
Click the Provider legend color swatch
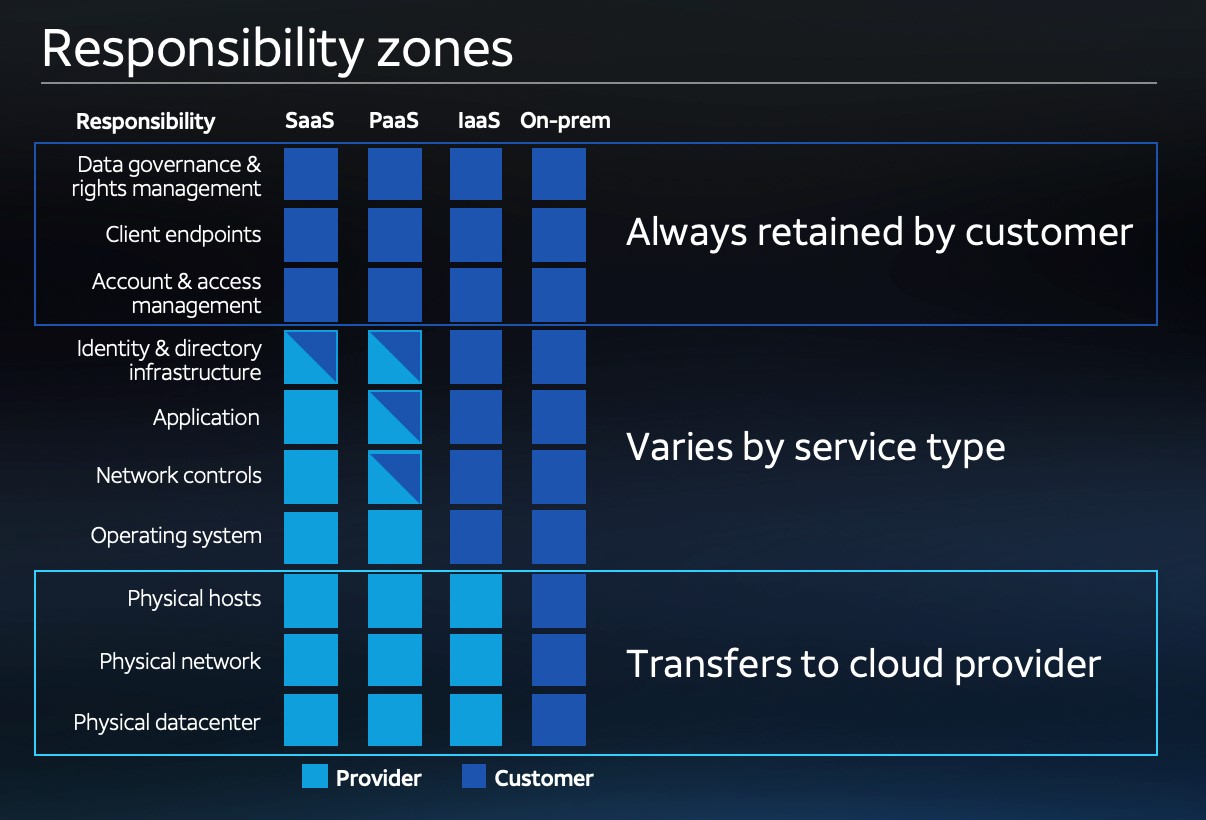(315, 777)
